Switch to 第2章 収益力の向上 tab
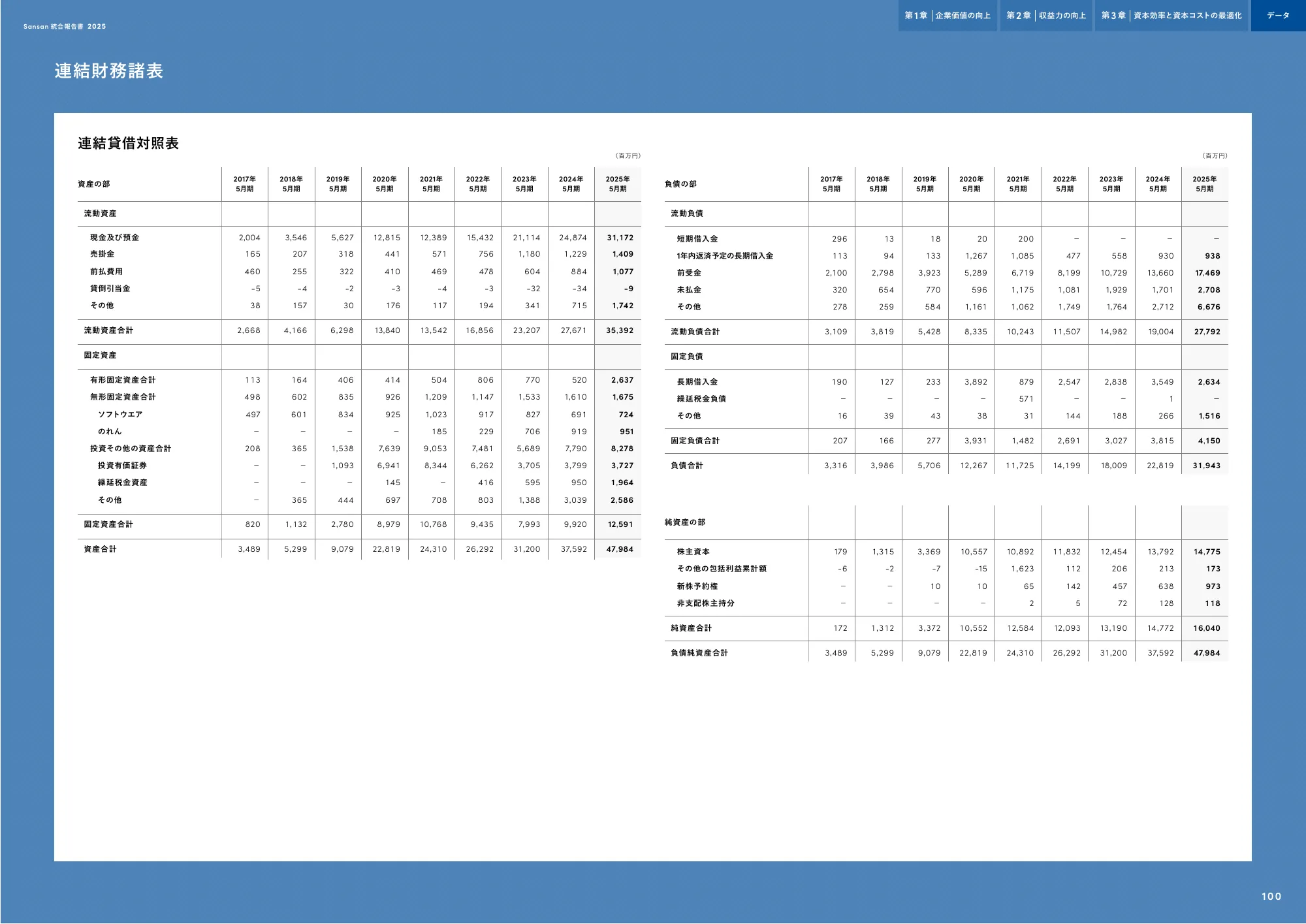The width and height of the screenshot is (1306, 924). pyautogui.click(x=1045, y=16)
